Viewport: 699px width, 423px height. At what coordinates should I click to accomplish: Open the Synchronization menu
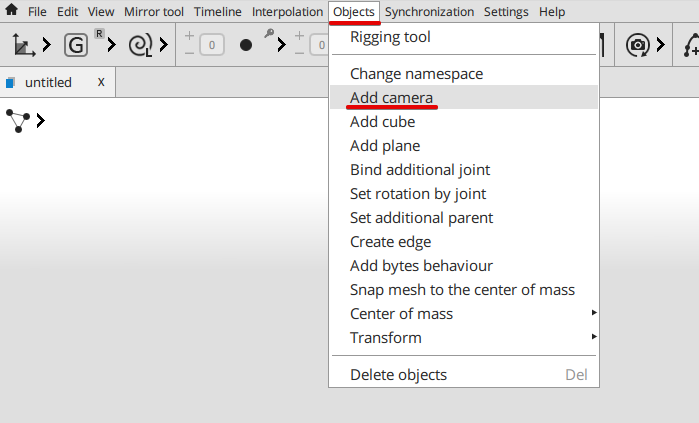429,12
